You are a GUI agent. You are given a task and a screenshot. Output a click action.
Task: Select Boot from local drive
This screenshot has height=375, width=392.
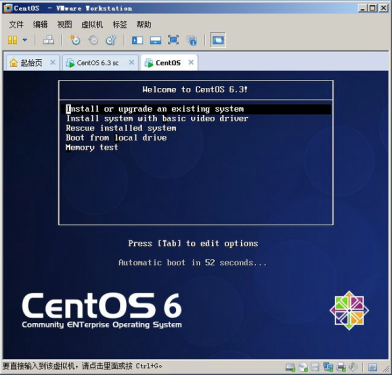[116, 138]
